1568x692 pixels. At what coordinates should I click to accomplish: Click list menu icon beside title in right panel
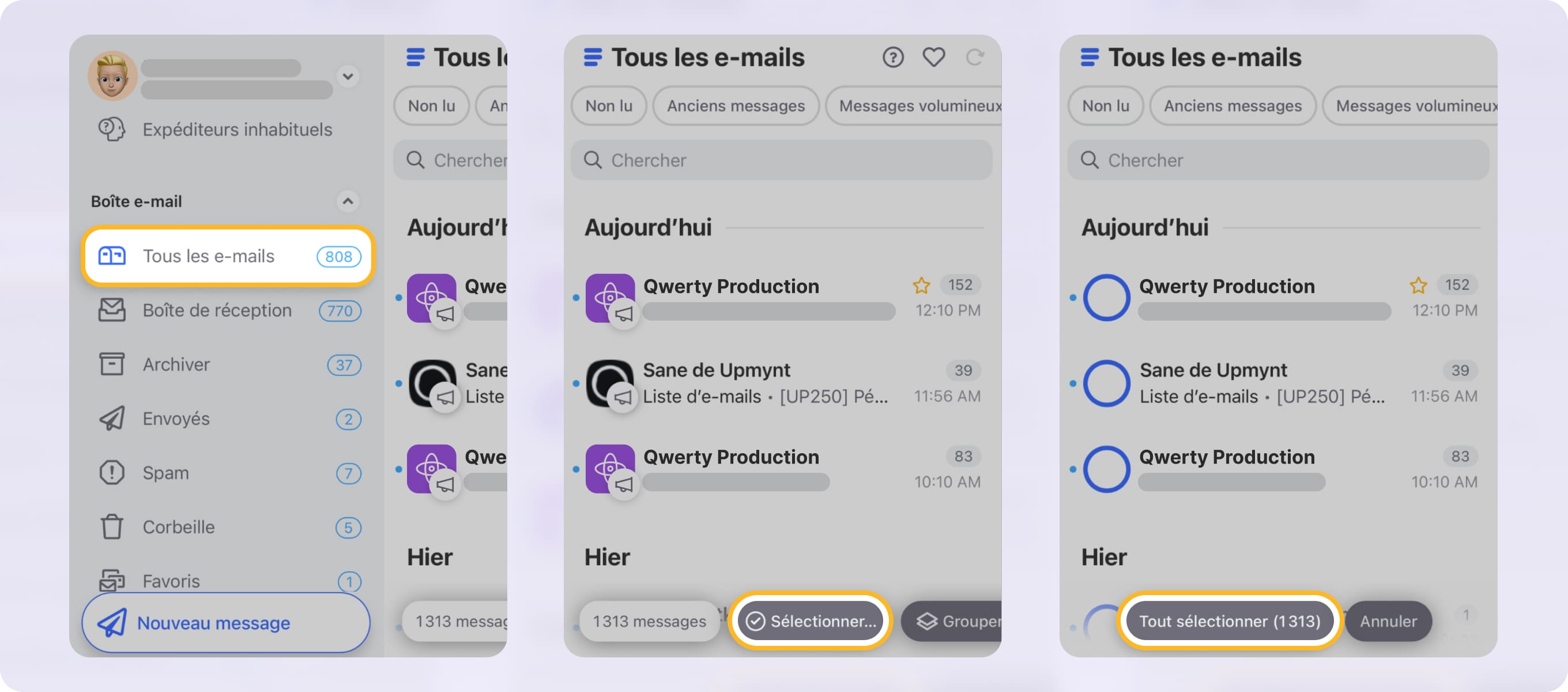(x=1090, y=57)
